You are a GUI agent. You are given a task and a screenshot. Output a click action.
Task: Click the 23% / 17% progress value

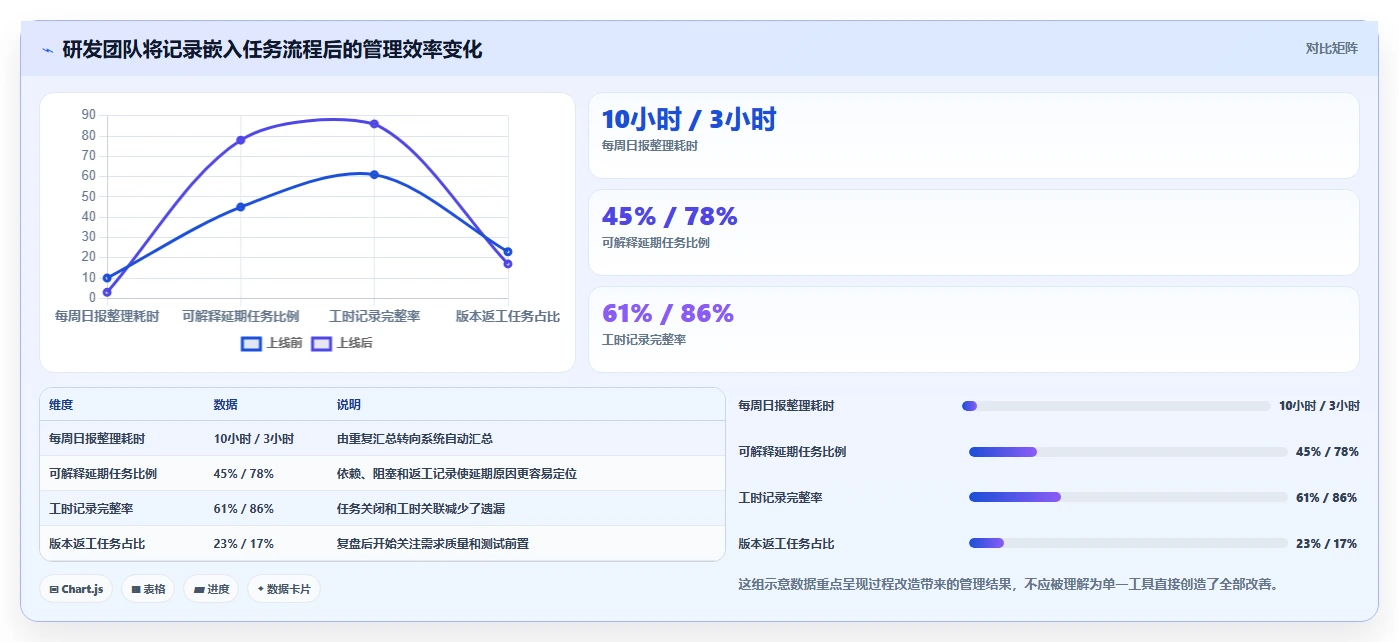pyautogui.click(x=1326, y=544)
